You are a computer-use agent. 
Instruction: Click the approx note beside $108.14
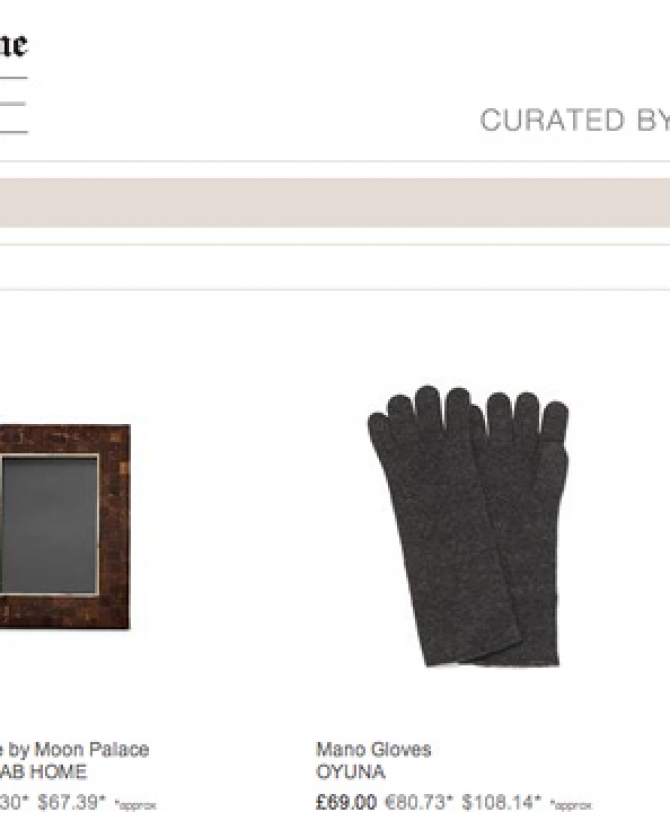[x=571, y=806]
